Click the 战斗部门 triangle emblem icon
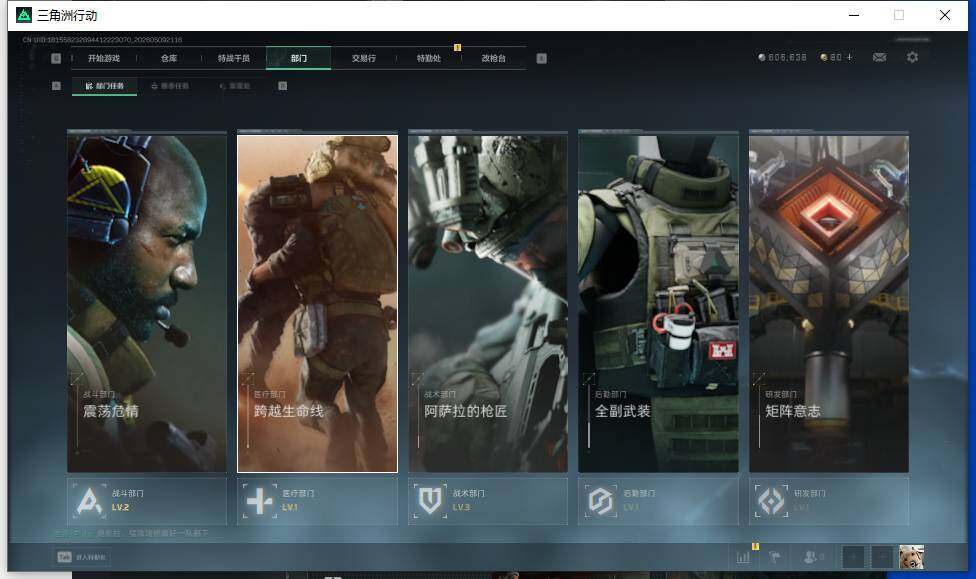The image size is (976, 579). (x=89, y=501)
